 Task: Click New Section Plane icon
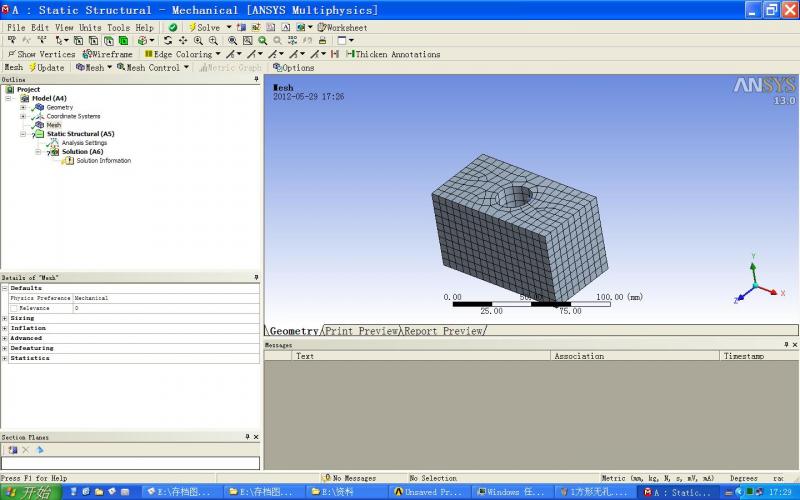[x=12, y=449]
